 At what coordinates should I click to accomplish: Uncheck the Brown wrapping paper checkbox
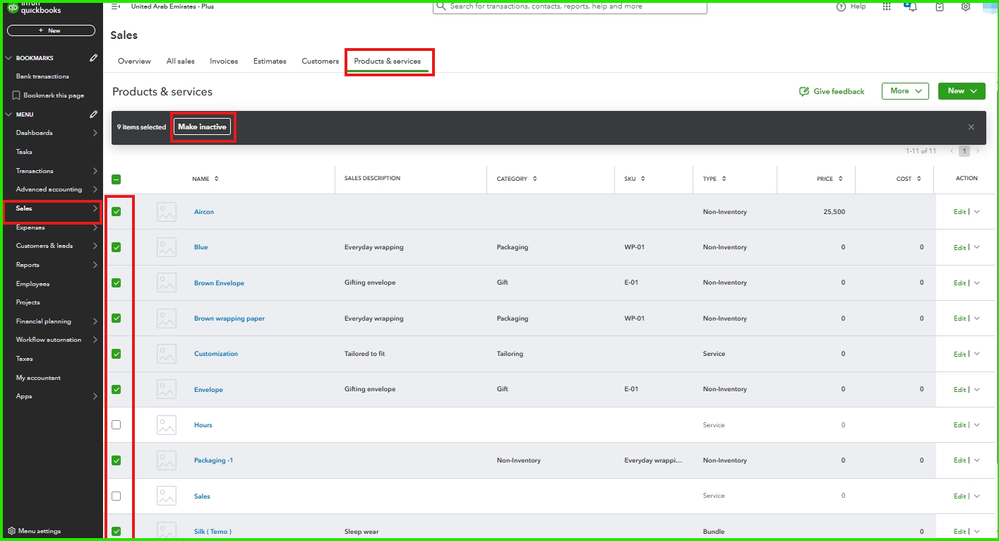(116, 318)
